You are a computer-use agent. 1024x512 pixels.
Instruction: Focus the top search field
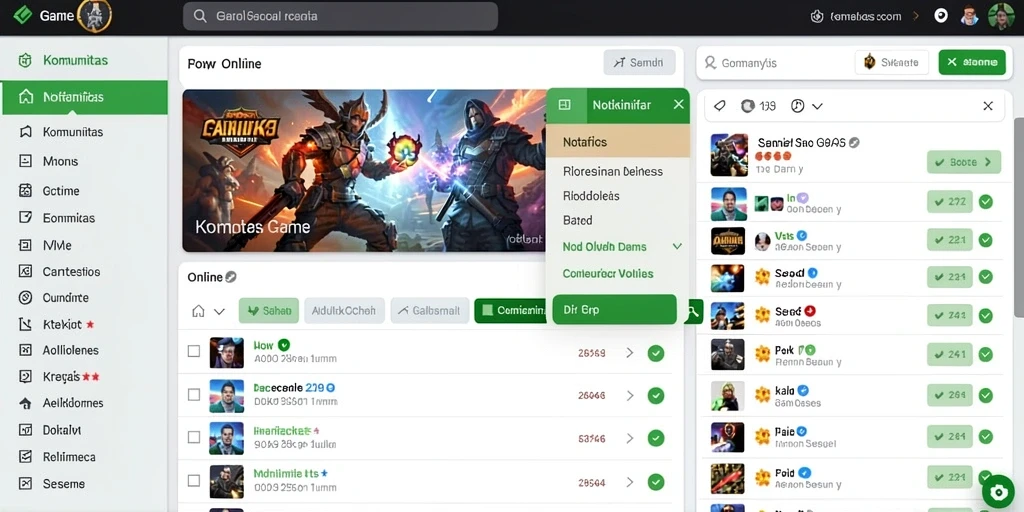340,16
